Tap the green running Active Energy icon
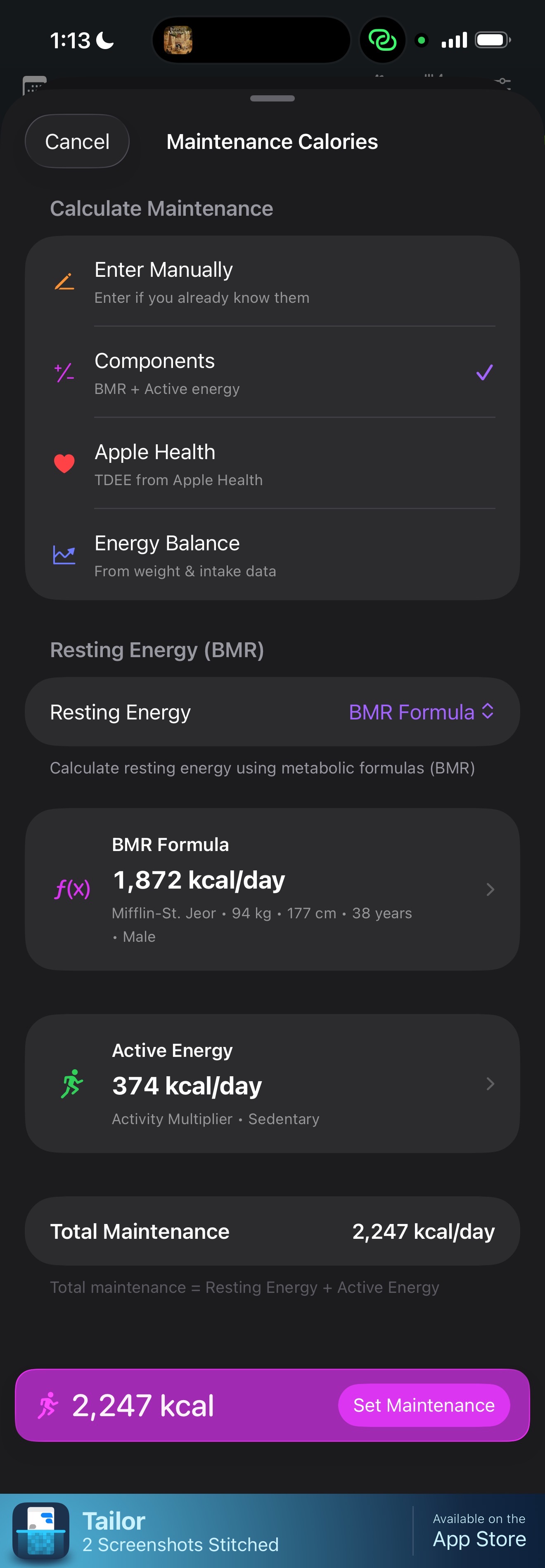Screen dimensions: 545x1568 point(72,1083)
